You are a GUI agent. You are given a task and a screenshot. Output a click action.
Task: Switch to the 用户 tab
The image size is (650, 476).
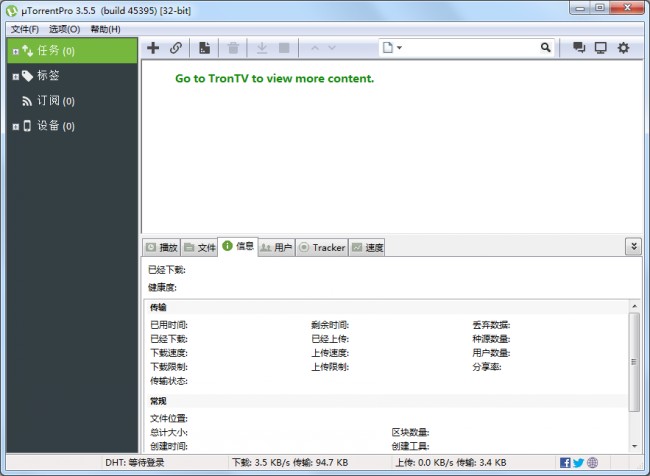click(276, 248)
